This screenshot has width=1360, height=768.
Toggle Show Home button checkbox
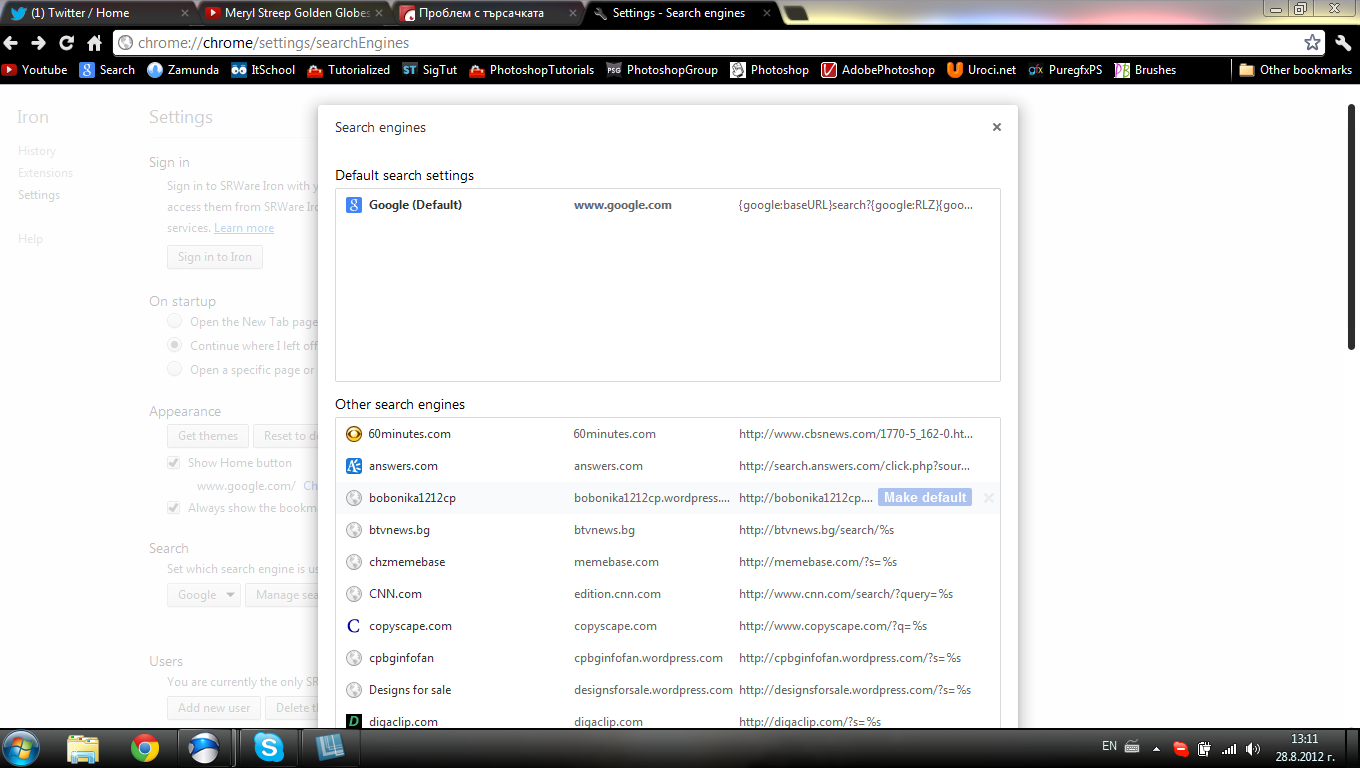point(174,463)
